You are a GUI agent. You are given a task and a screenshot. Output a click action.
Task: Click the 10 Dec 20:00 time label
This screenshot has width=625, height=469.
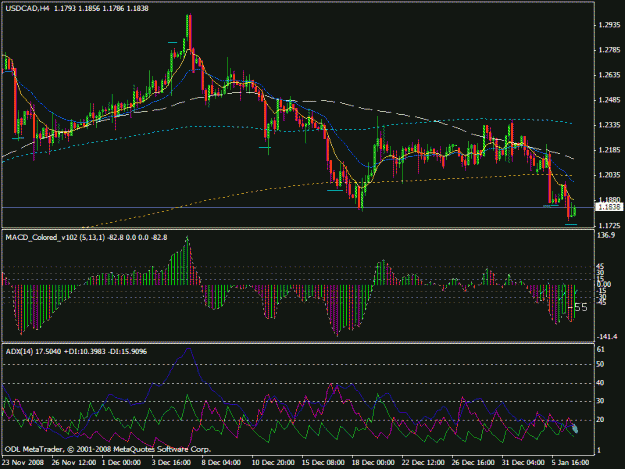point(273,463)
